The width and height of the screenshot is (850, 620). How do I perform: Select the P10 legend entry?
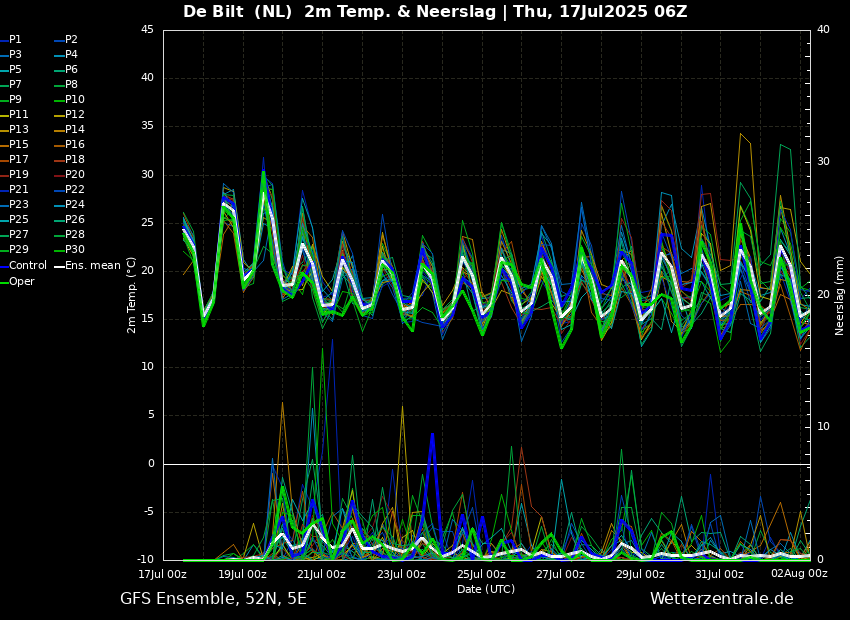coord(75,100)
